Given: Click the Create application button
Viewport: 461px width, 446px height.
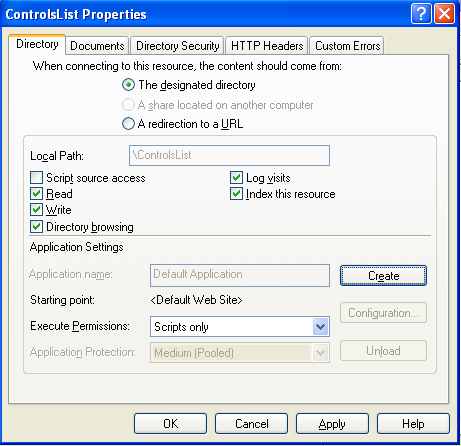Looking at the screenshot, I should pos(383,276).
